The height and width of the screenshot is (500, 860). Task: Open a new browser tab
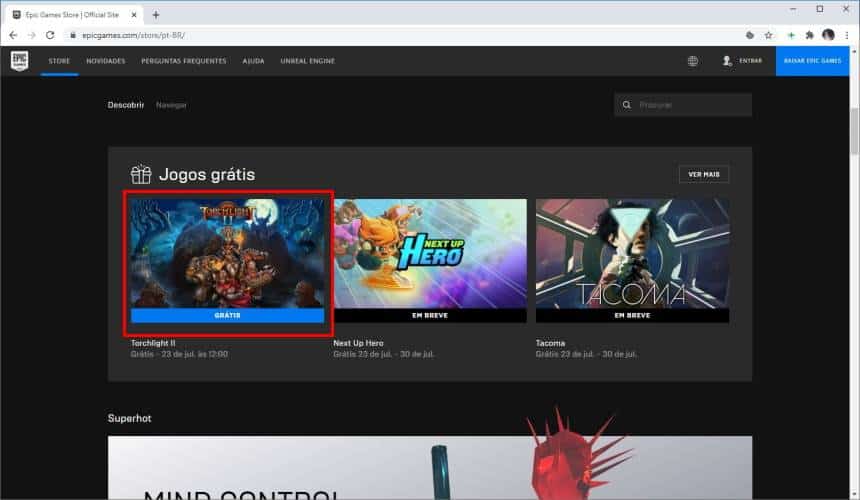click(156, 15)
